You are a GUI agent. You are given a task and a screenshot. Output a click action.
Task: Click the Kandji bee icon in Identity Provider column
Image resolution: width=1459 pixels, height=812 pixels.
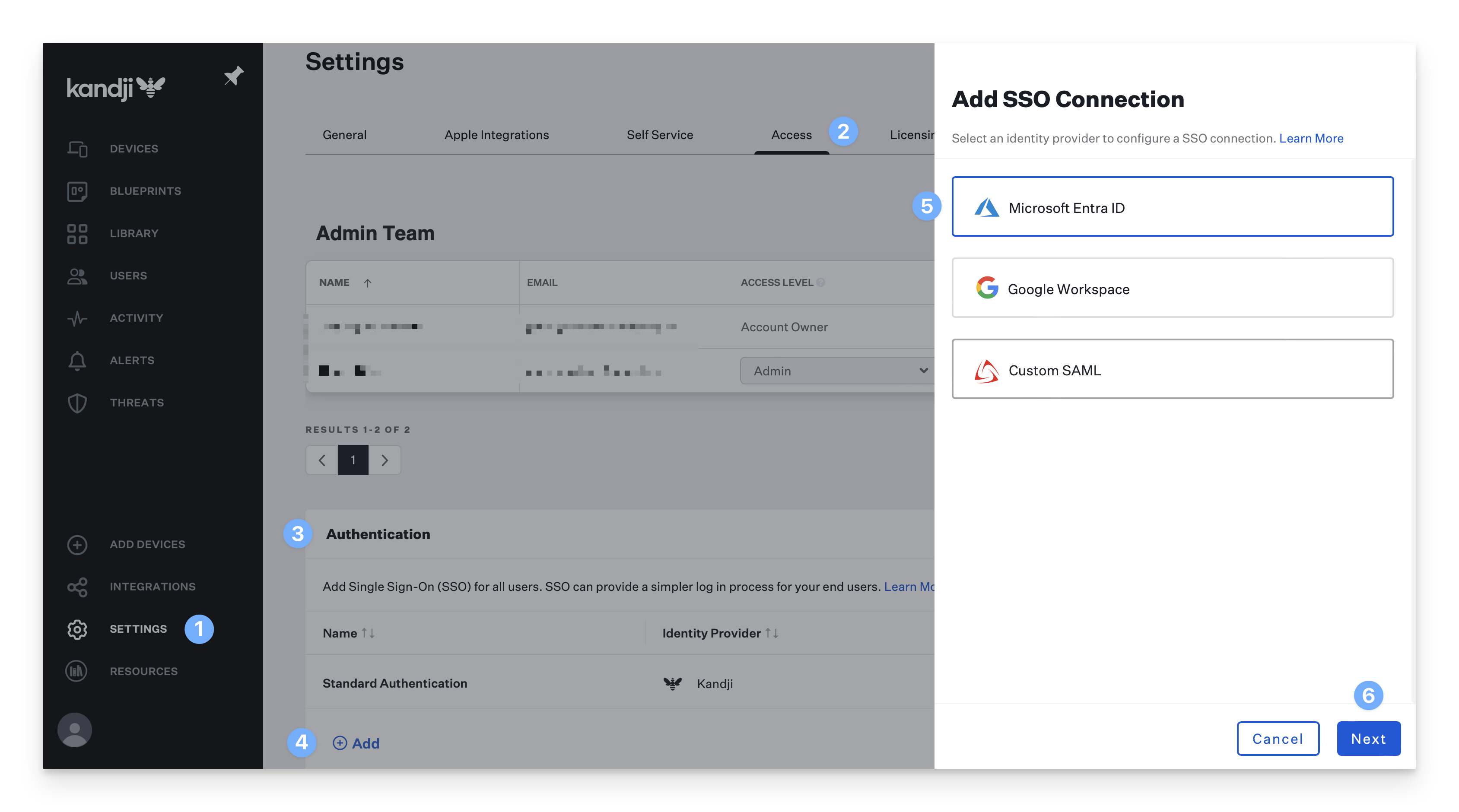click(672, 683)
